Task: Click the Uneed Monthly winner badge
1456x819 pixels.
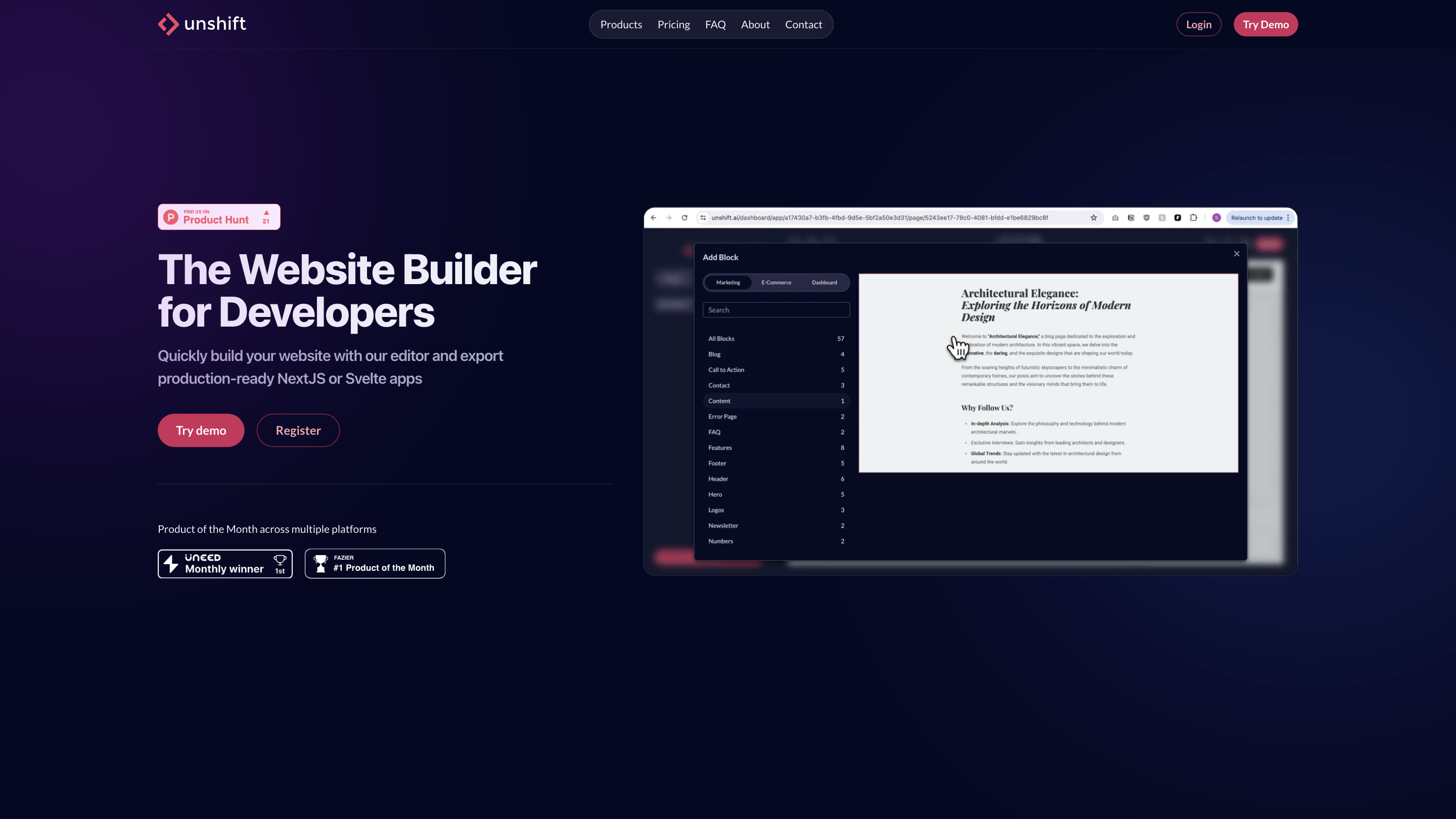Action: point(225,564)
